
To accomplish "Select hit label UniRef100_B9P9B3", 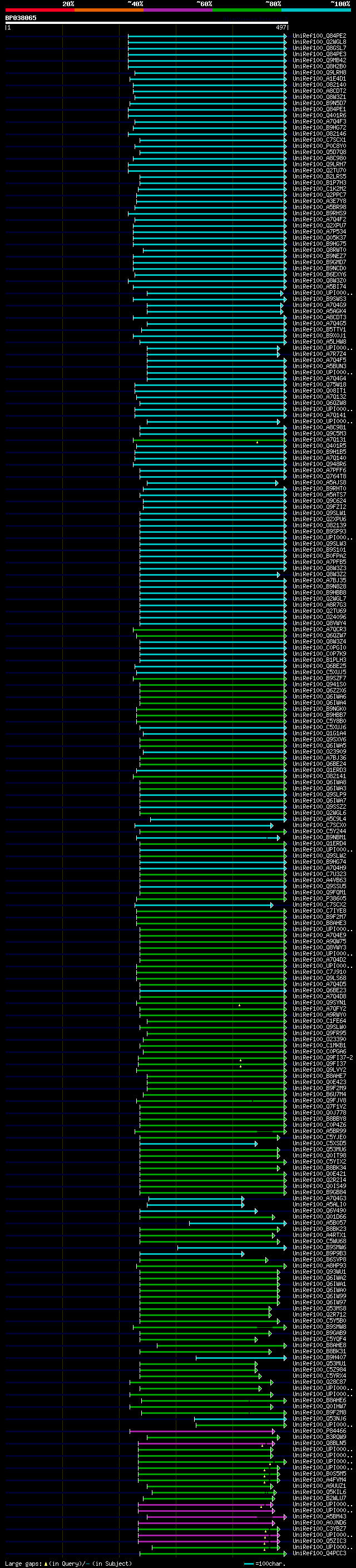I will pyautogui.click(x=319, y=1253).
